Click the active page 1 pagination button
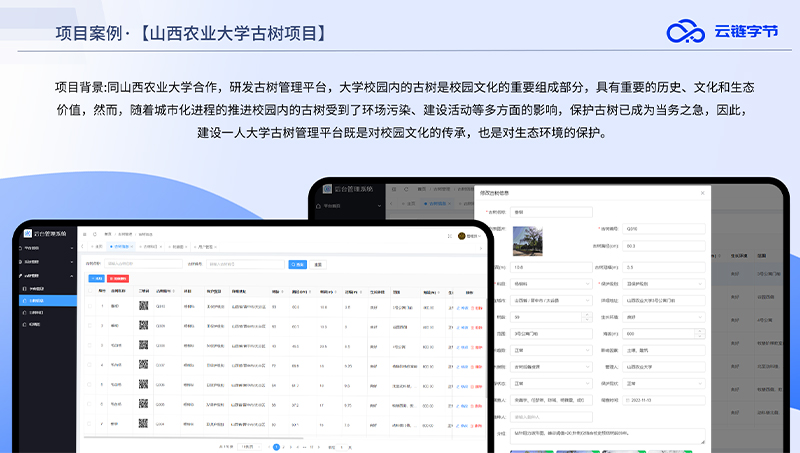Viewport: 800px width, 453px height. tap(276, 447)
